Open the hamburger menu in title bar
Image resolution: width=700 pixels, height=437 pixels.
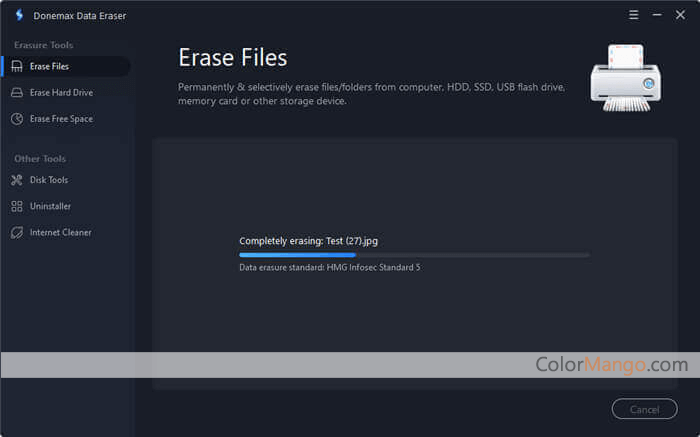(x=633, y=16)
